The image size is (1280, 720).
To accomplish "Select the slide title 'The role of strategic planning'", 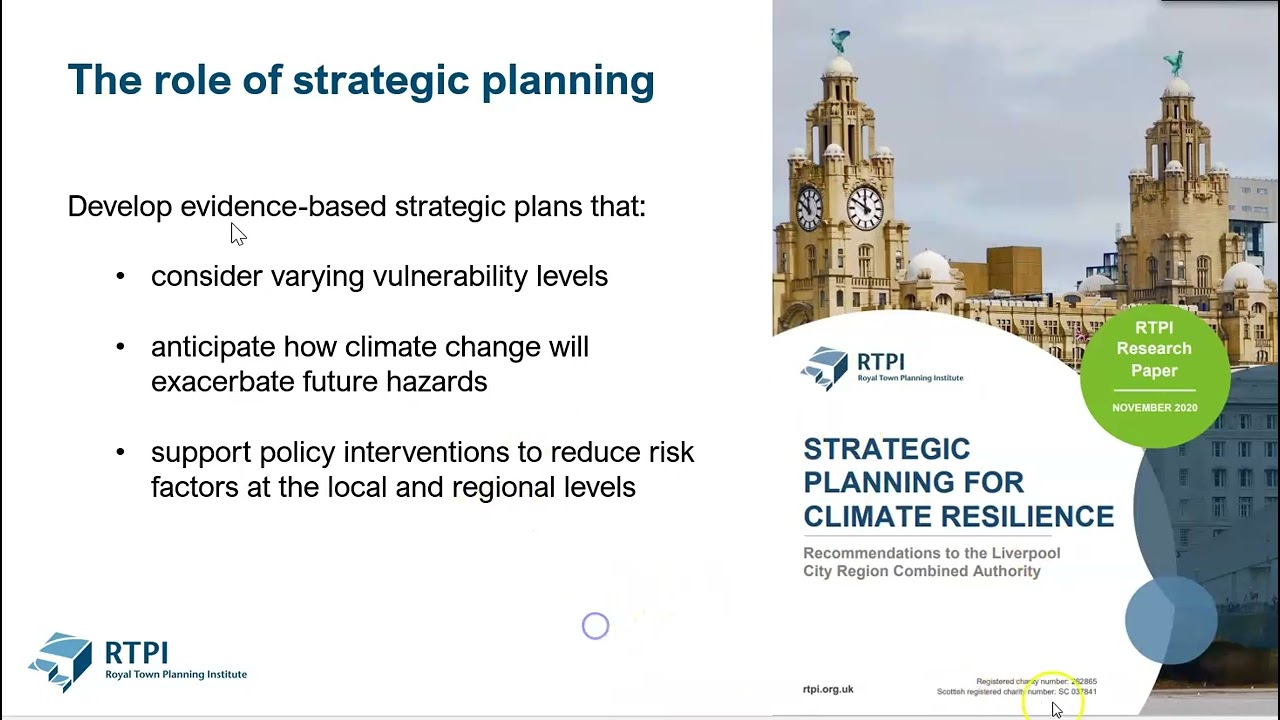I will point(361,80).
